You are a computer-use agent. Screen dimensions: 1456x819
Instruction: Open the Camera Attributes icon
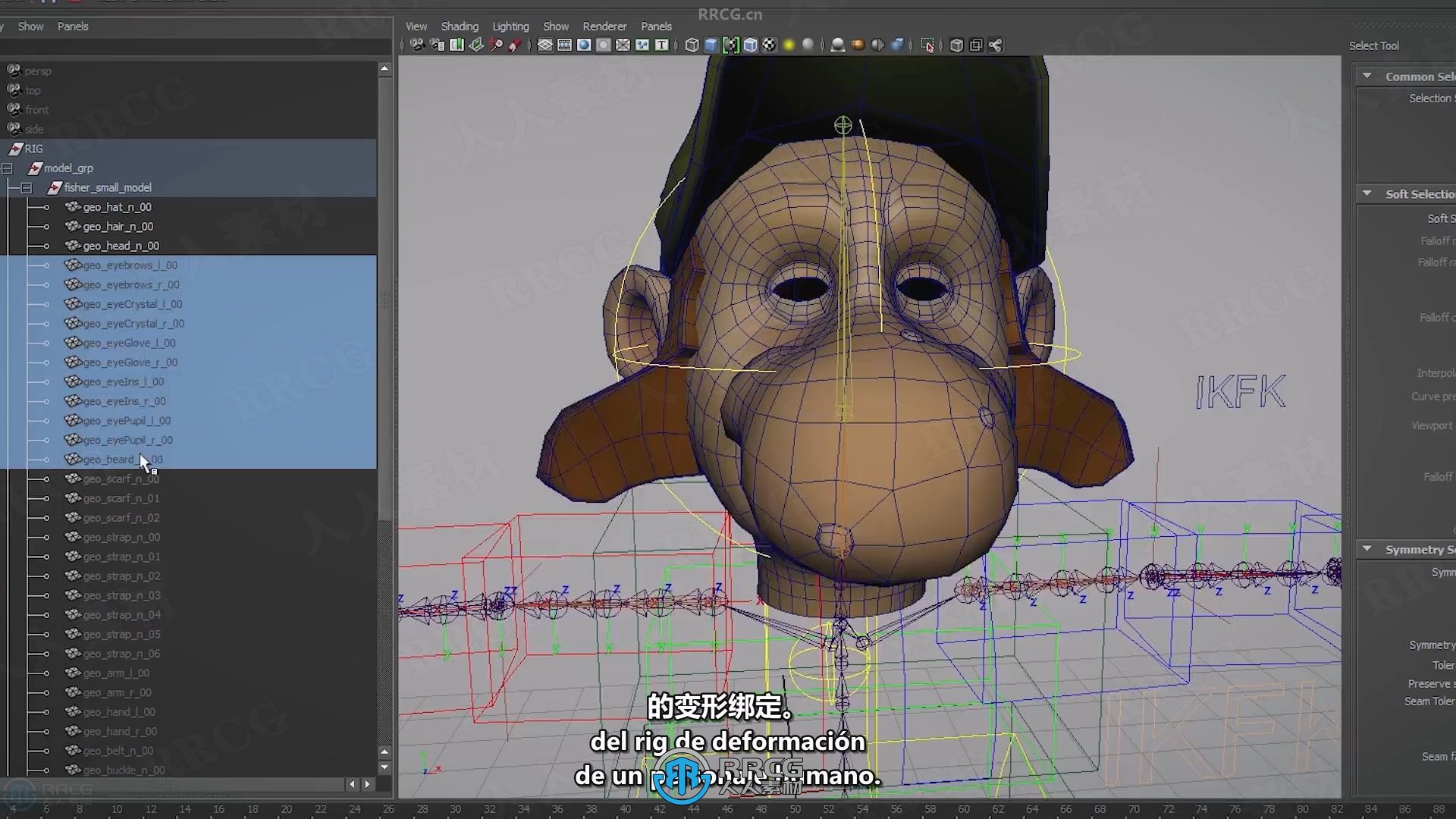click(x=437, y=45)
